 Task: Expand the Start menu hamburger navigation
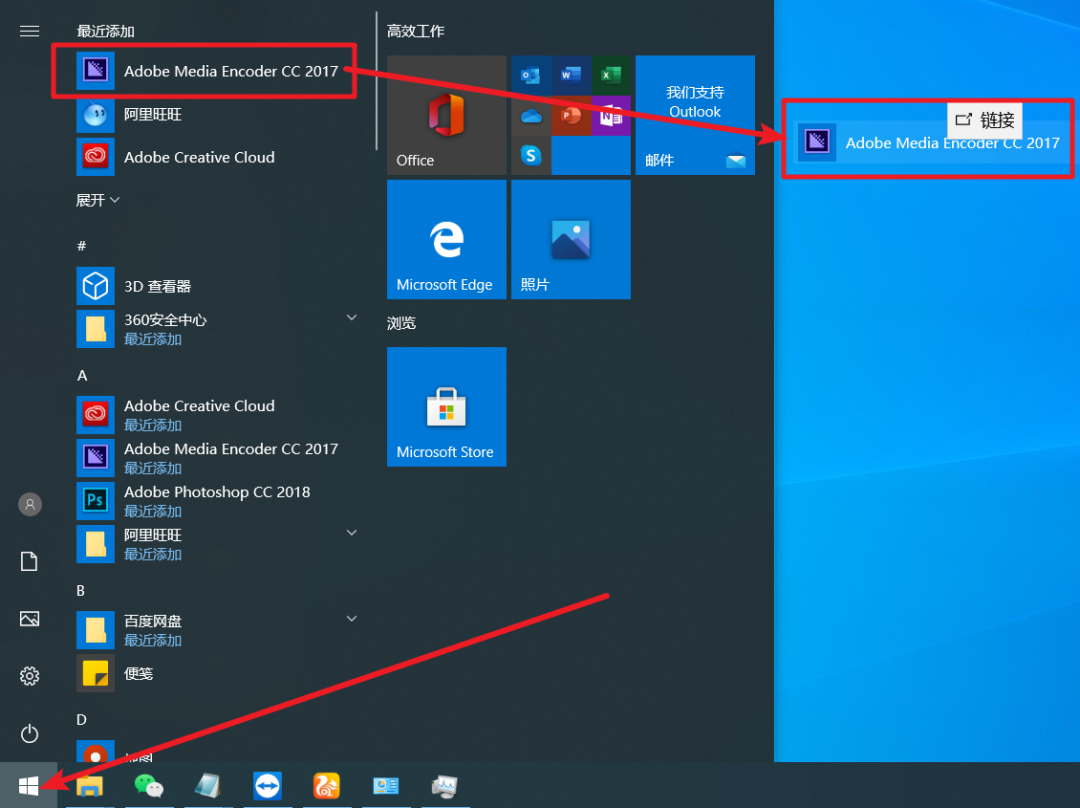click(30, 31)
